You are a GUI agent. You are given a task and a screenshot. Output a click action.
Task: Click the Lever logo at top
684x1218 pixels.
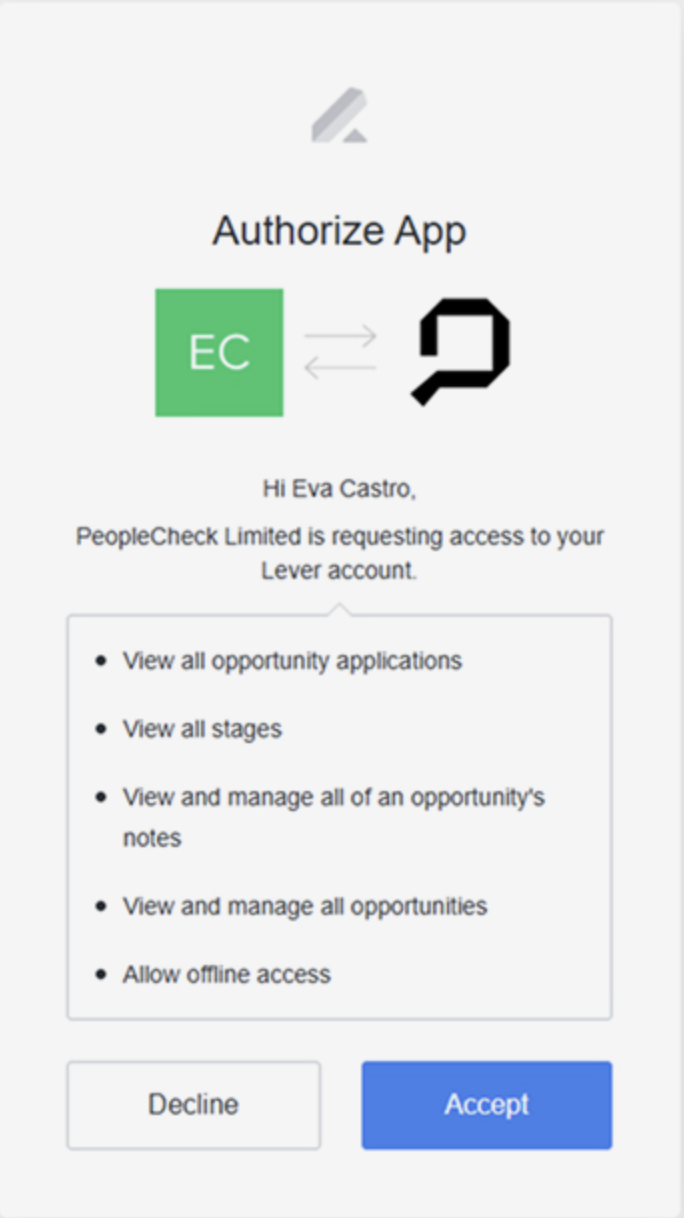coord(340,115)
